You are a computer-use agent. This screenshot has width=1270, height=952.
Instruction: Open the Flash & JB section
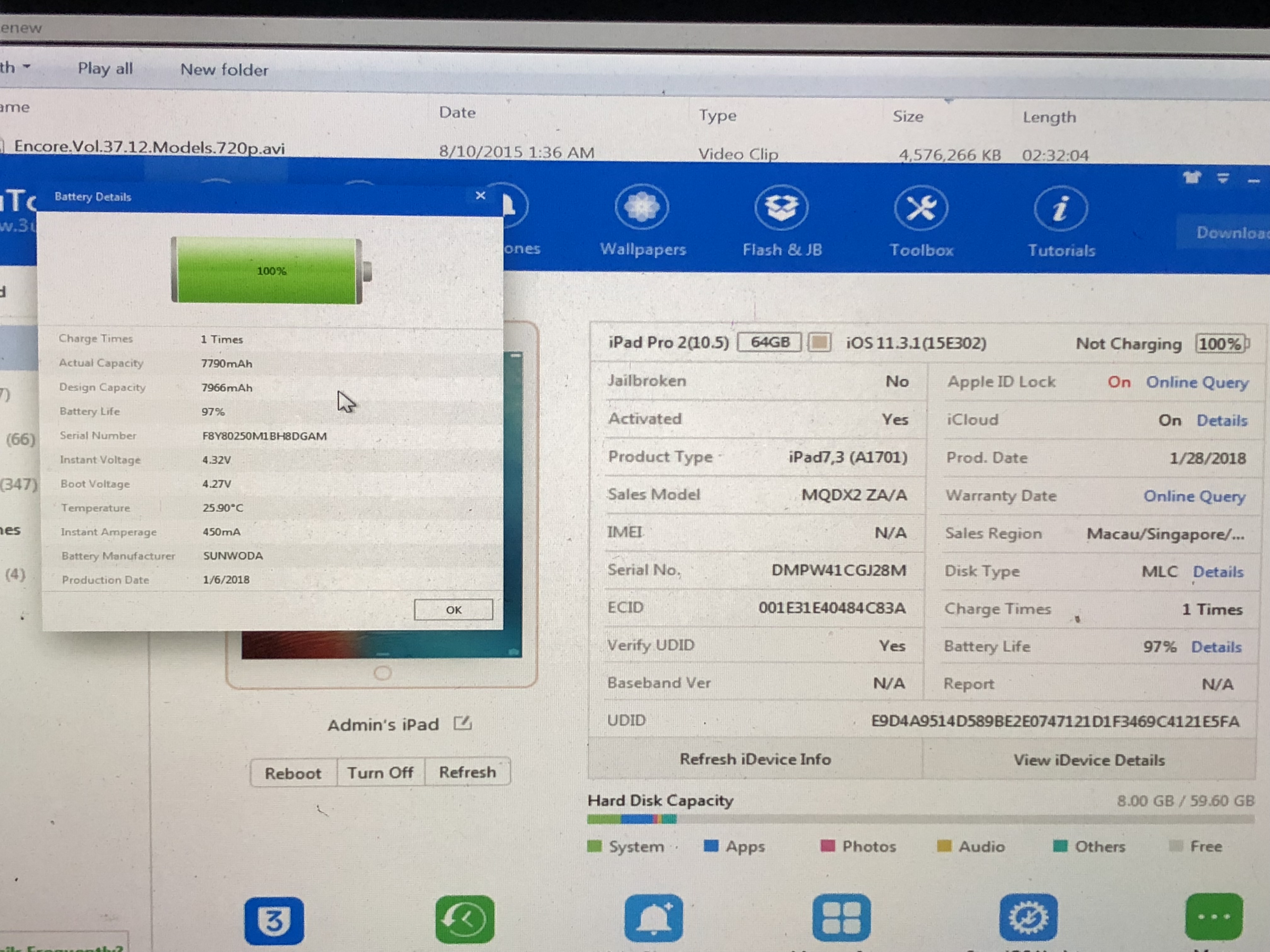782,221
